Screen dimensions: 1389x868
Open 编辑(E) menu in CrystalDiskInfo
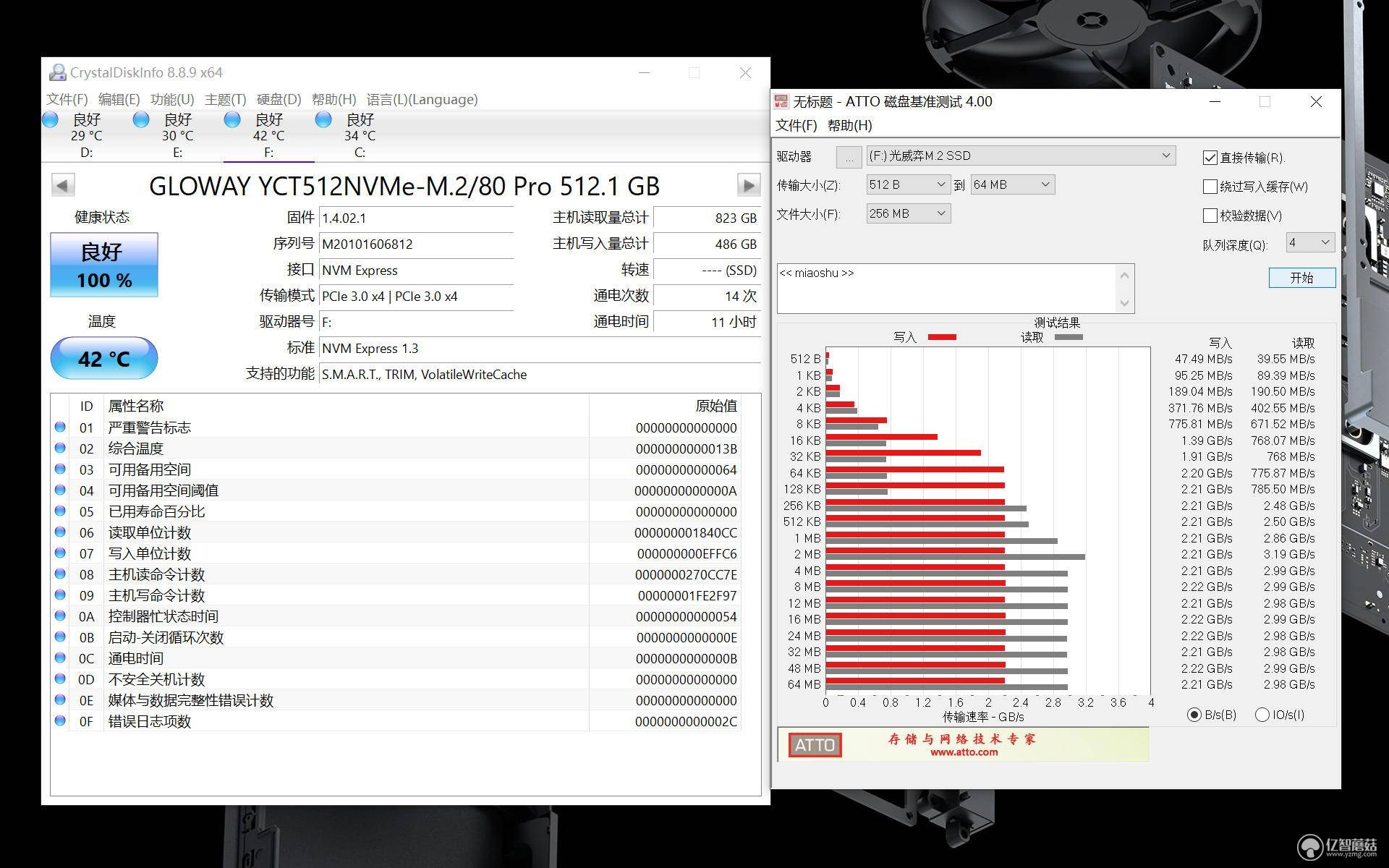point(119,100)
